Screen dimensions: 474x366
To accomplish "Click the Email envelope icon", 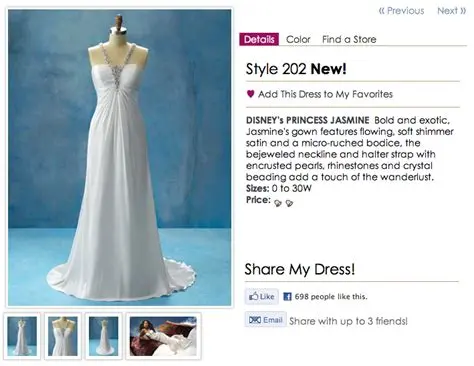I will pyautogui.click(x=255, y=320).
